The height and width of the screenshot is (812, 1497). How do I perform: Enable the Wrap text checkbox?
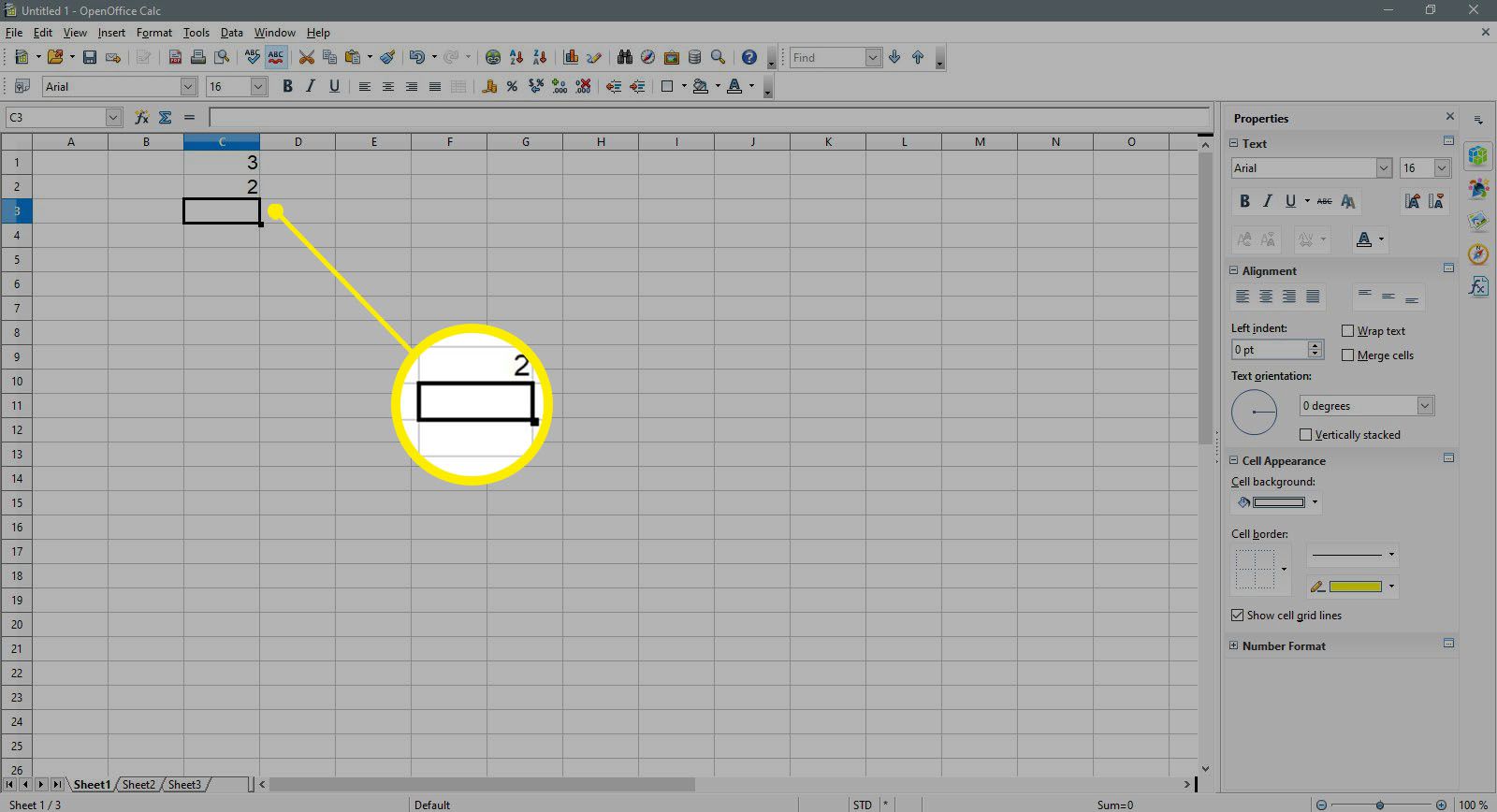point(1347,331)
